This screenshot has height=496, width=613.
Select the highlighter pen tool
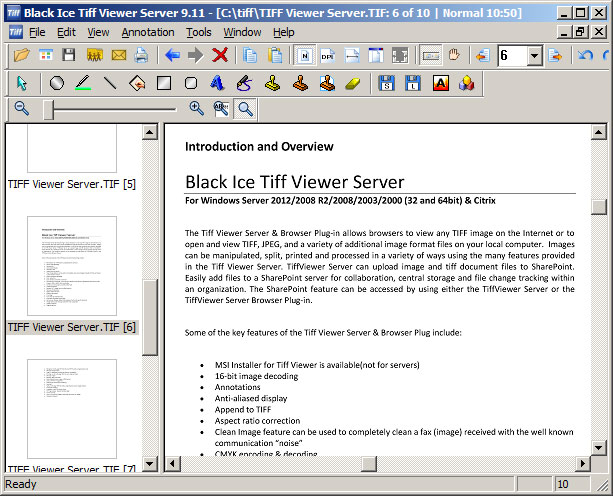[83, 83]
